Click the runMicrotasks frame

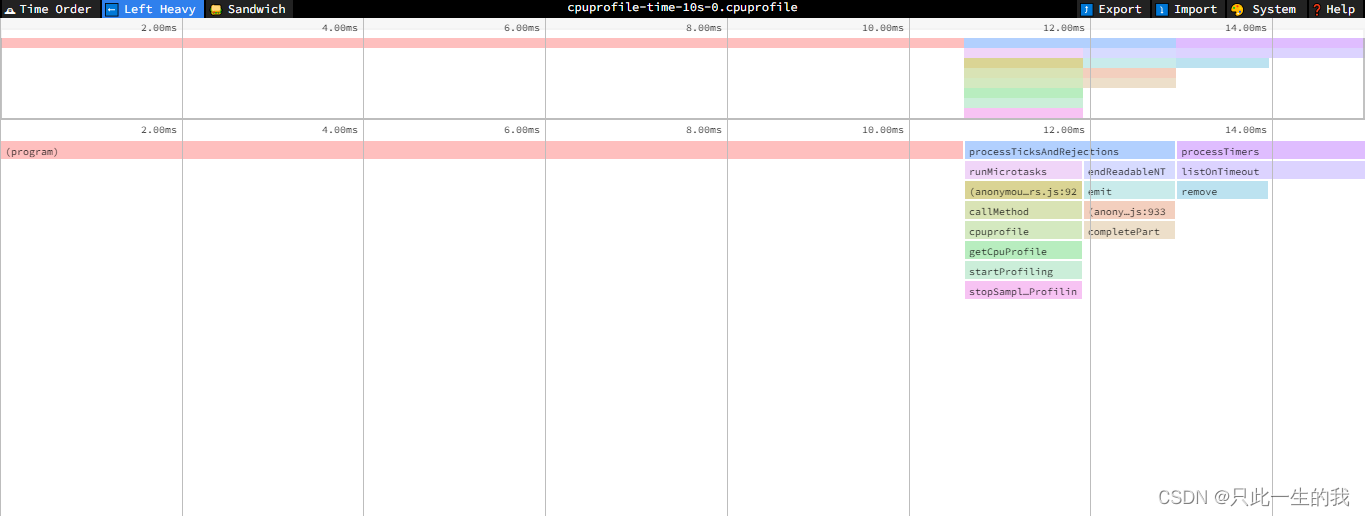1023,171
